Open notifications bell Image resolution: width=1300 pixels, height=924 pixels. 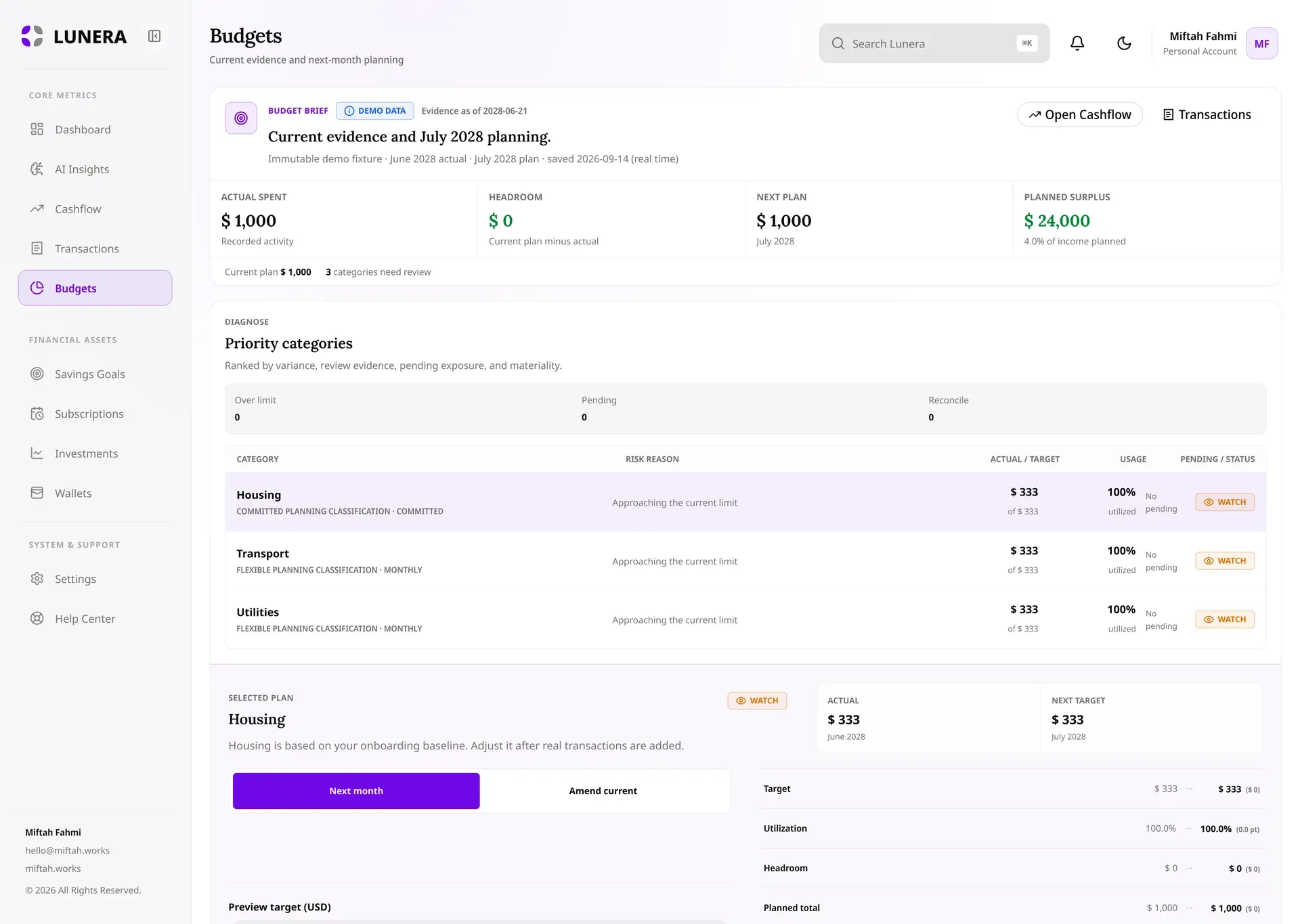click(x=1077, y=43)
